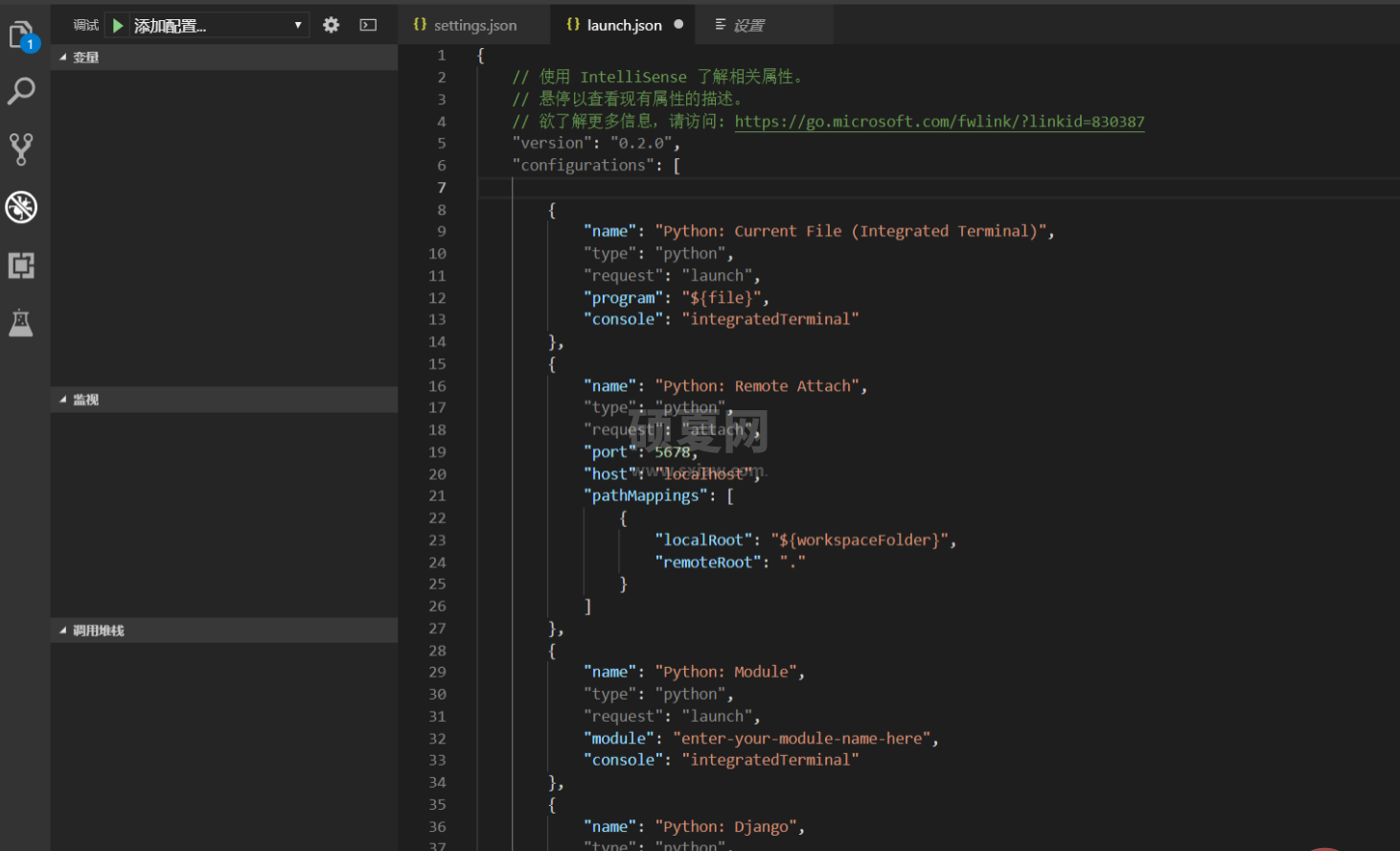The width and height of the screenshot is (1400, 851).
Task: Click "enter-your-module-name-here" module value
Action: click(x=801, y=739)
